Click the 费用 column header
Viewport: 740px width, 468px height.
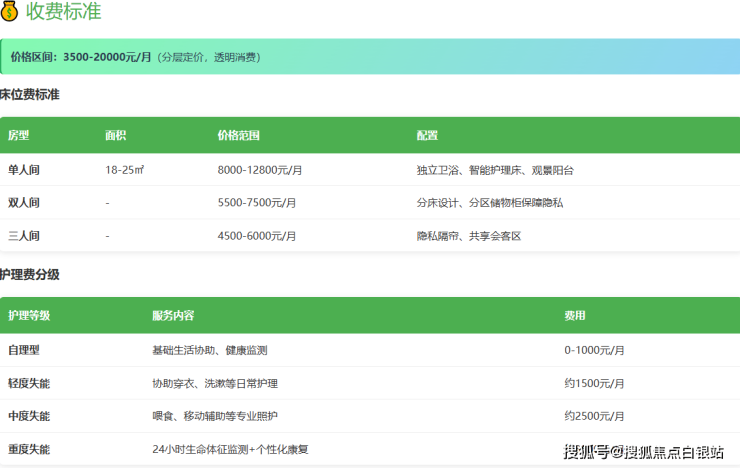[575, 315]
